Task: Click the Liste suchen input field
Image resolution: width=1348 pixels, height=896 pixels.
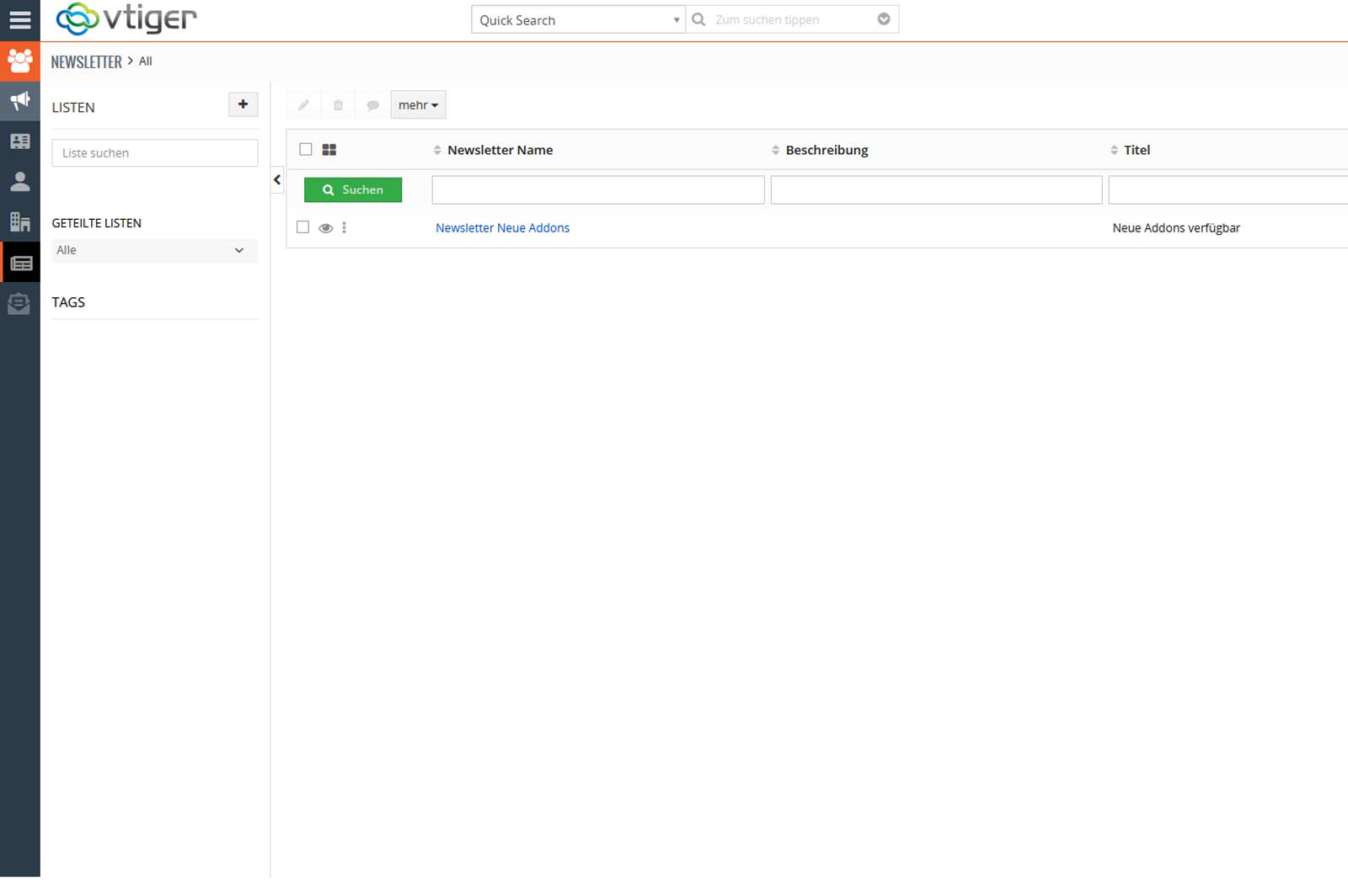Action: click(154, 153)
